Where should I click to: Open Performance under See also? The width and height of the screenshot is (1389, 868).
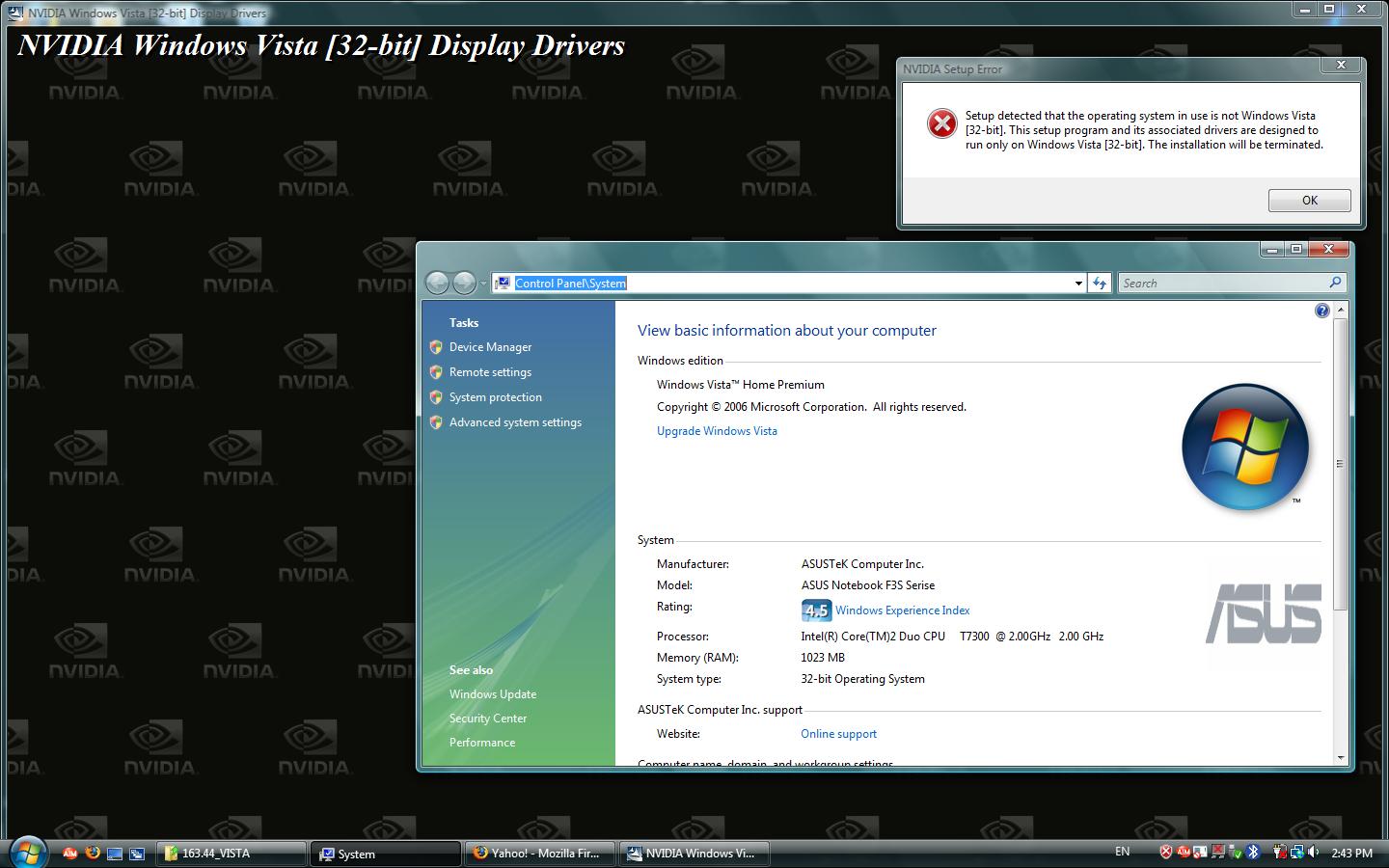click(481, 743)
